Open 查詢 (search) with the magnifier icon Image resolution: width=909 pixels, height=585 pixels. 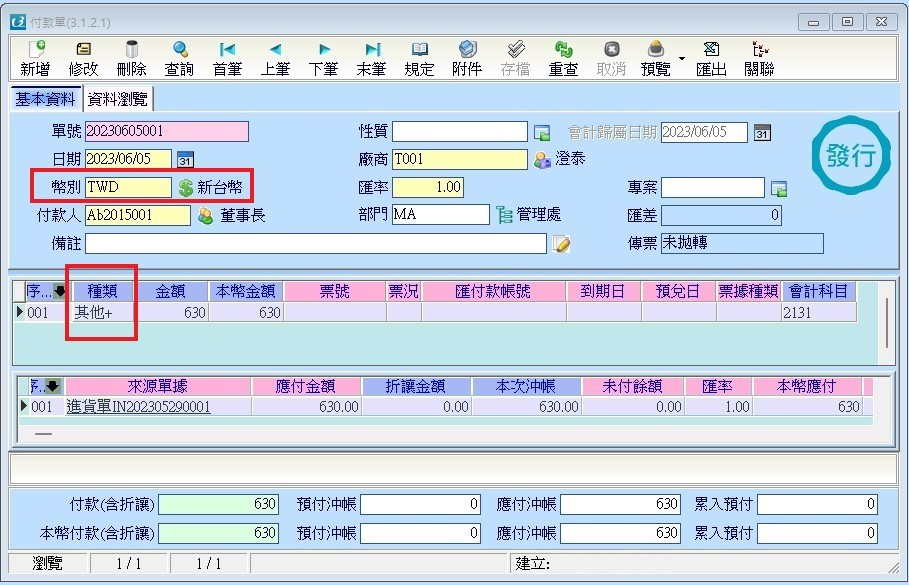coord(179,59)
